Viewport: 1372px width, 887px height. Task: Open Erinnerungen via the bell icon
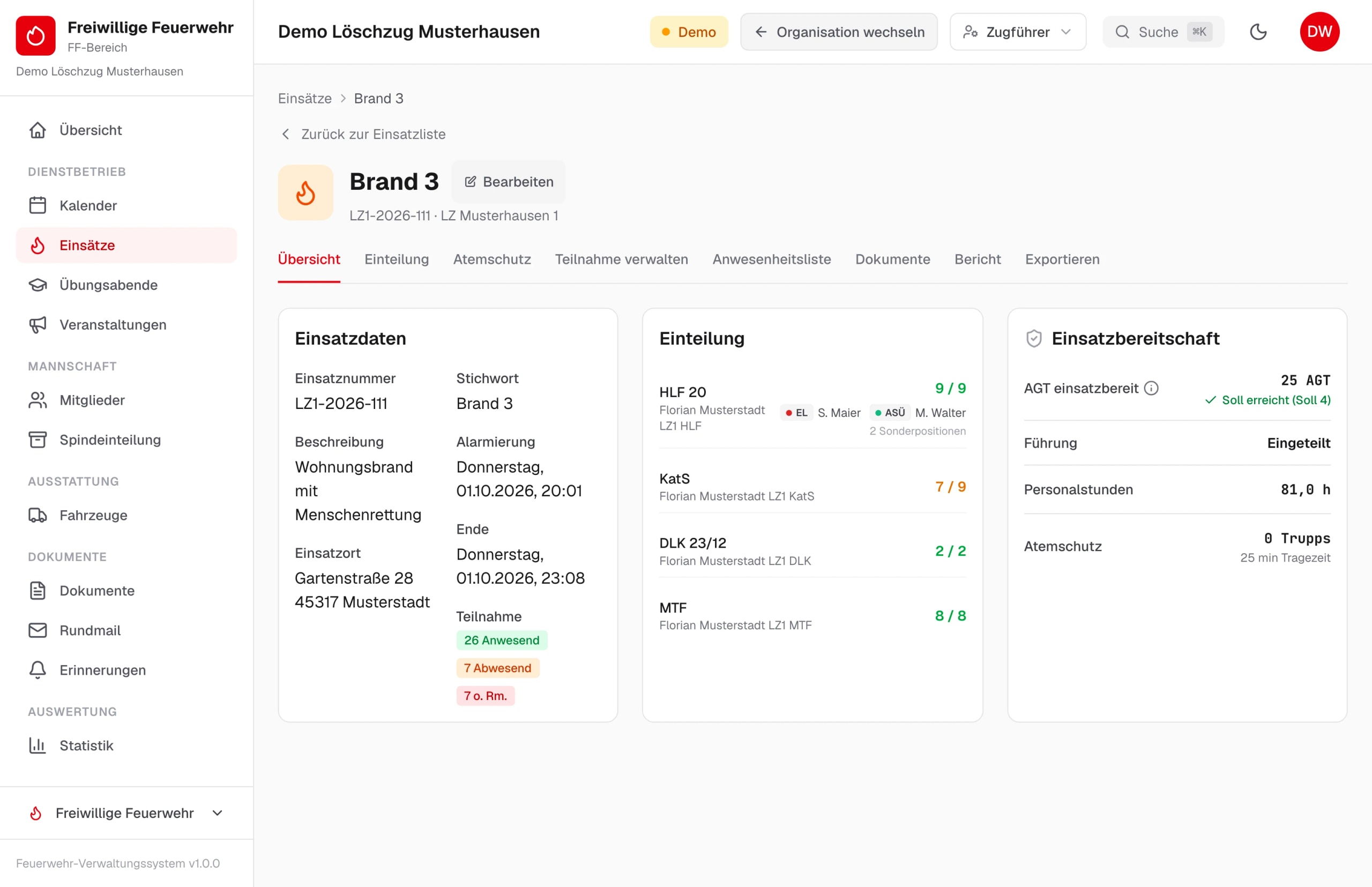(x=38, y=670)
